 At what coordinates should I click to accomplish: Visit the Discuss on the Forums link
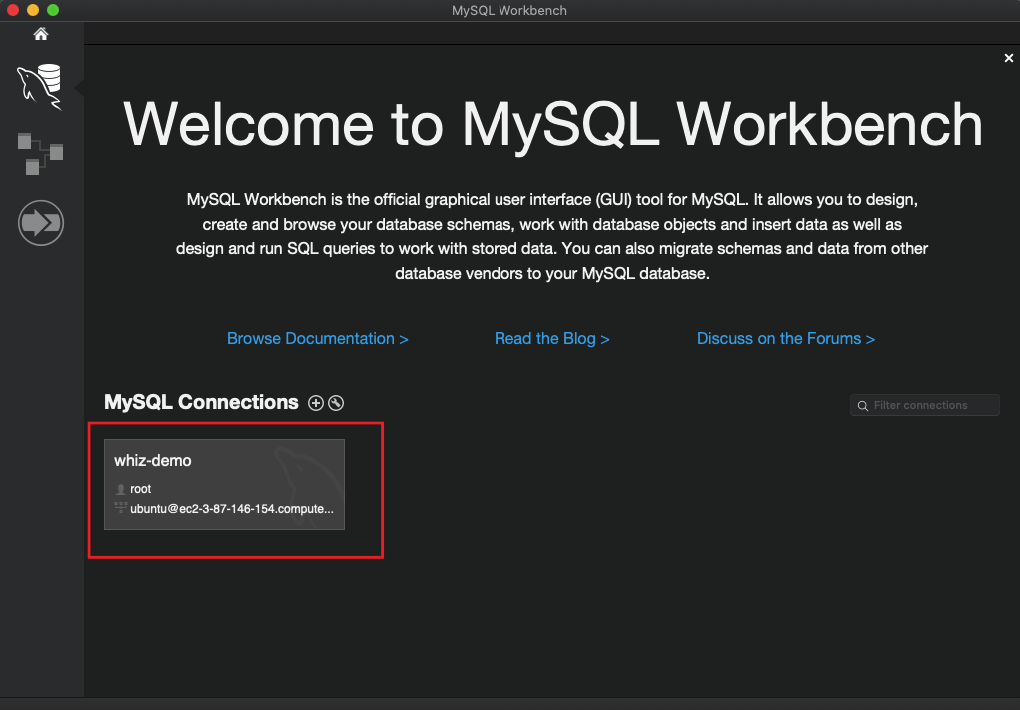pyautogui.click(x=785, y=339)
